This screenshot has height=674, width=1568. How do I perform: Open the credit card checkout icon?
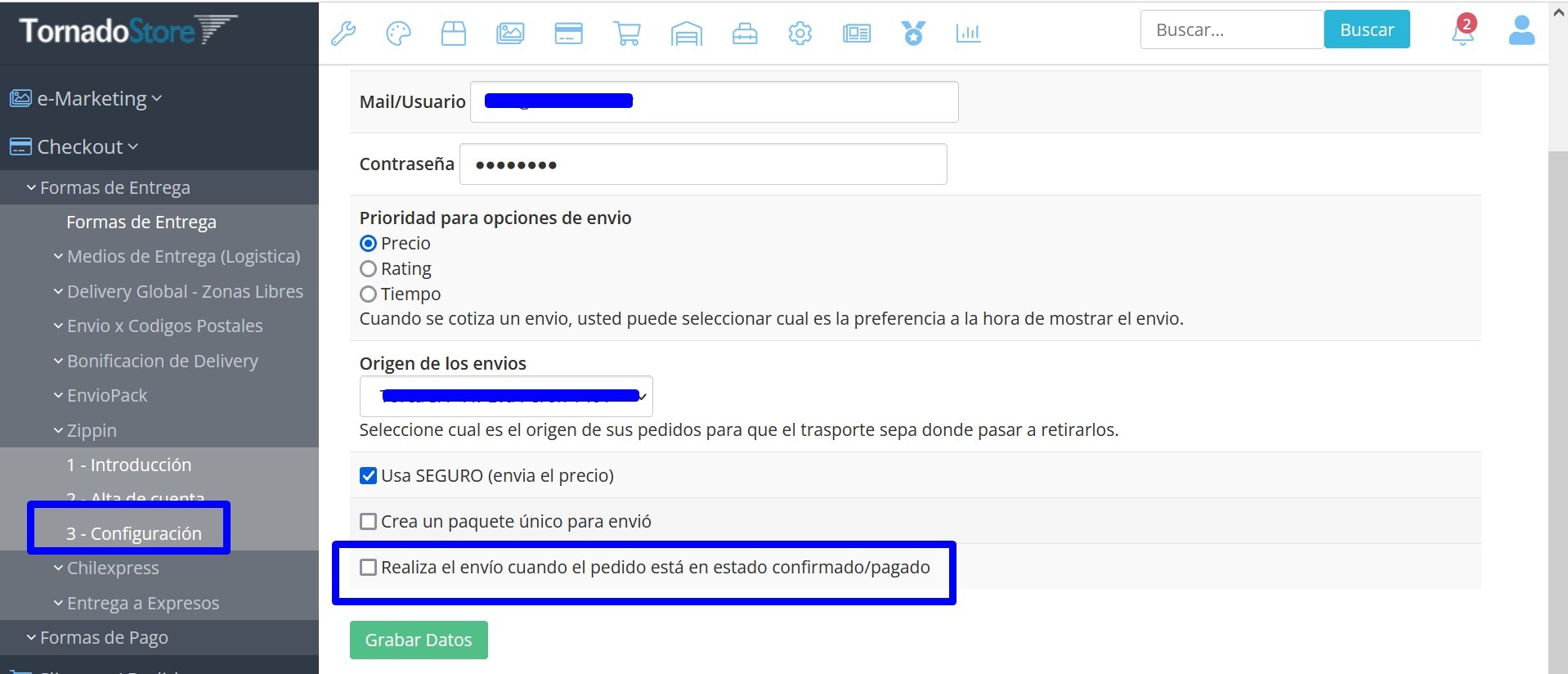click(568, 34)
